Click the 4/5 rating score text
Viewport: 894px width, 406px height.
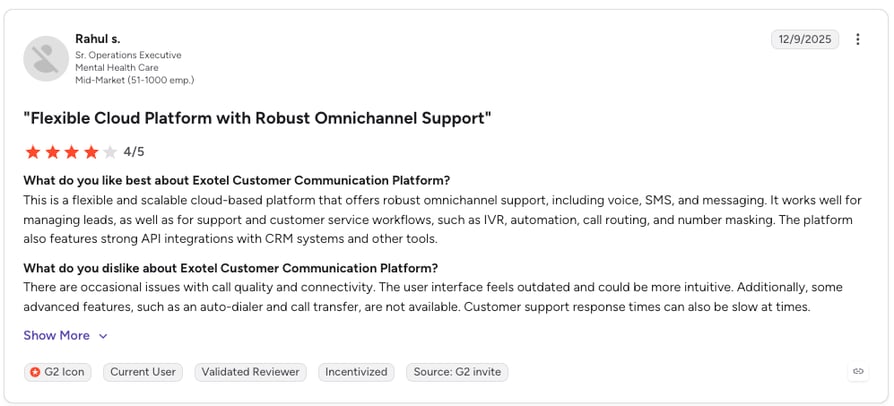[x=134, y=152]
